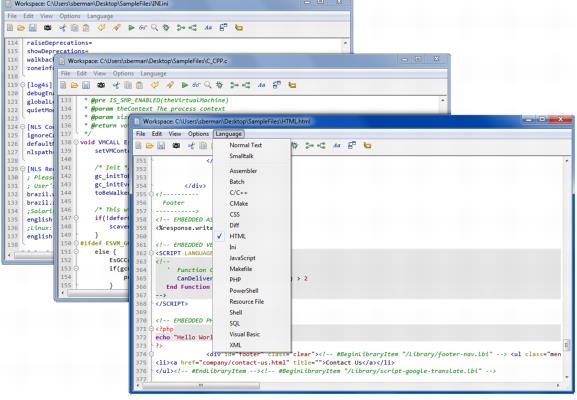Click the open folder icon in the HTML.html window toolbar
This screenshot has height=400, width=577.
coord(149,146)
